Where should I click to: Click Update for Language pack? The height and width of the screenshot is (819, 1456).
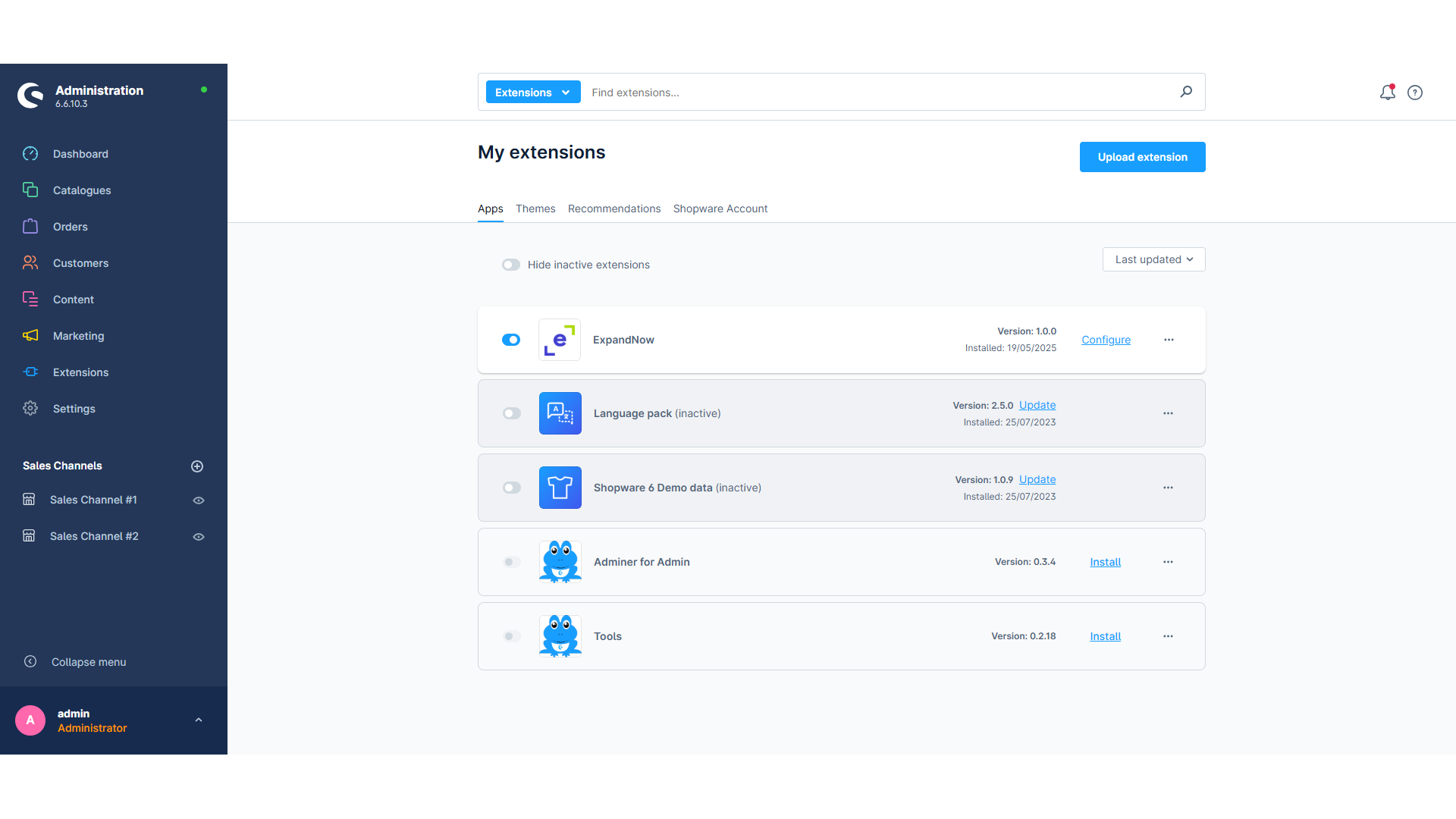click(1037, 405)
